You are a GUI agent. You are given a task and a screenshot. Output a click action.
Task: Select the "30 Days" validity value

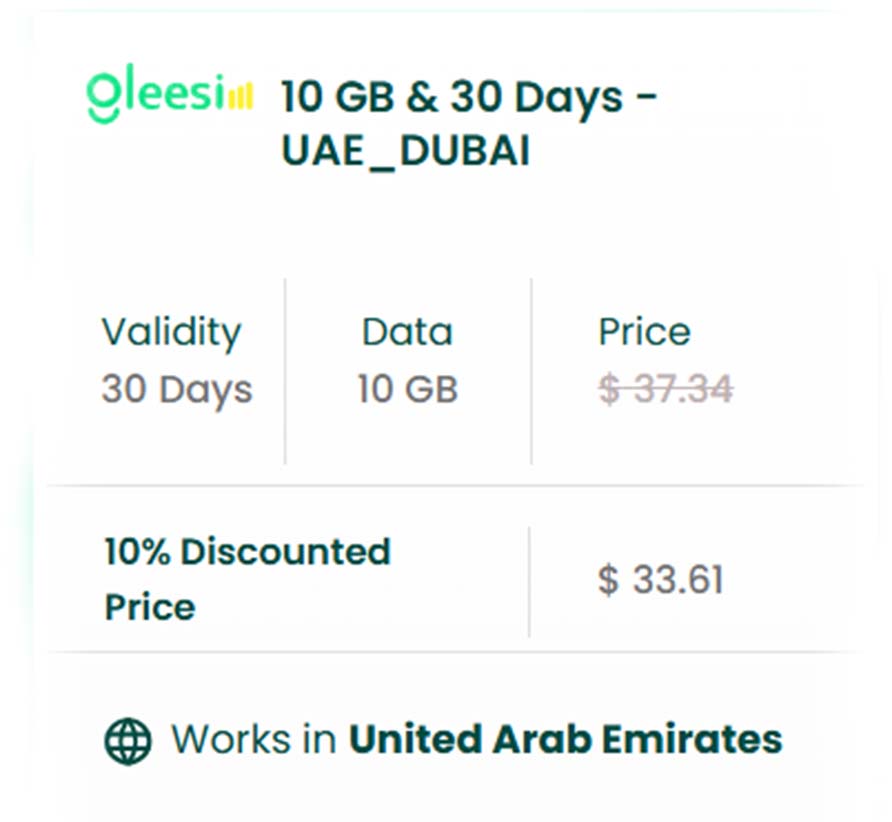click(x=176, y=389)
